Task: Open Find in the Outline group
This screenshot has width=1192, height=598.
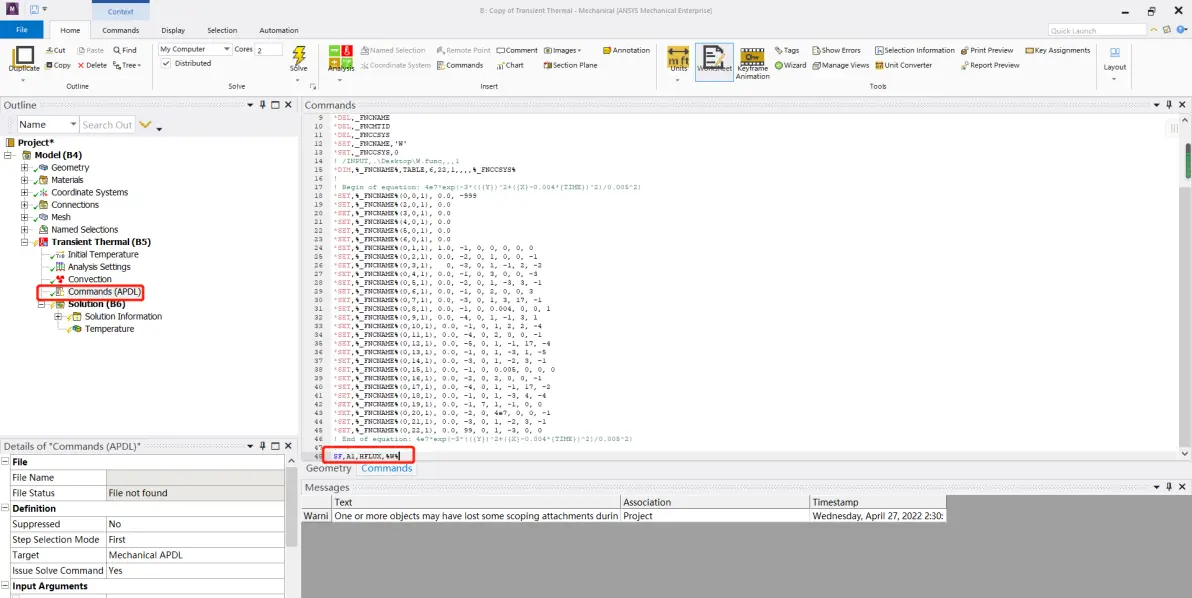Action: click(125, 50)
